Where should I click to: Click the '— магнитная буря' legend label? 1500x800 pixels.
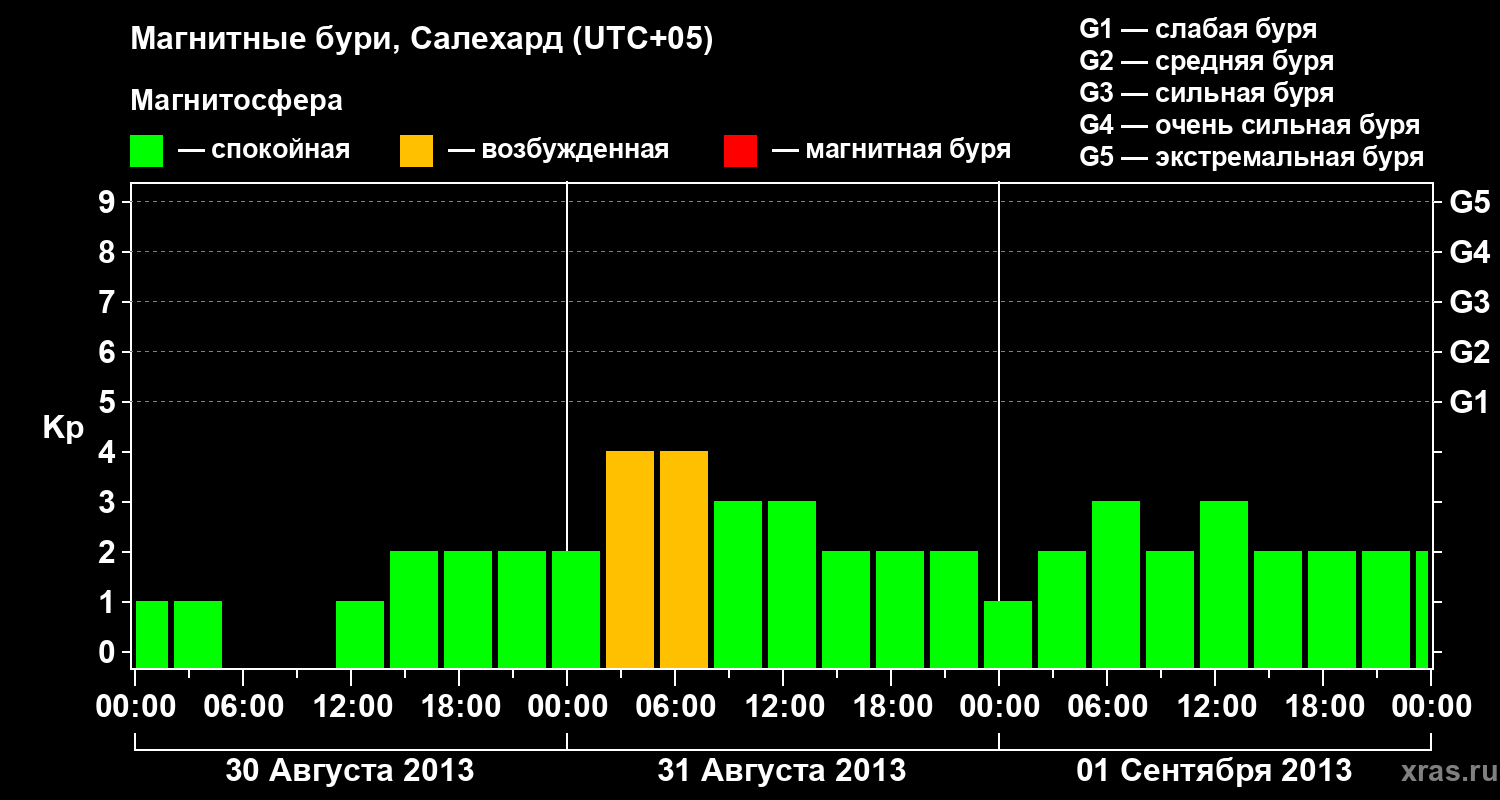coord(891,150)
